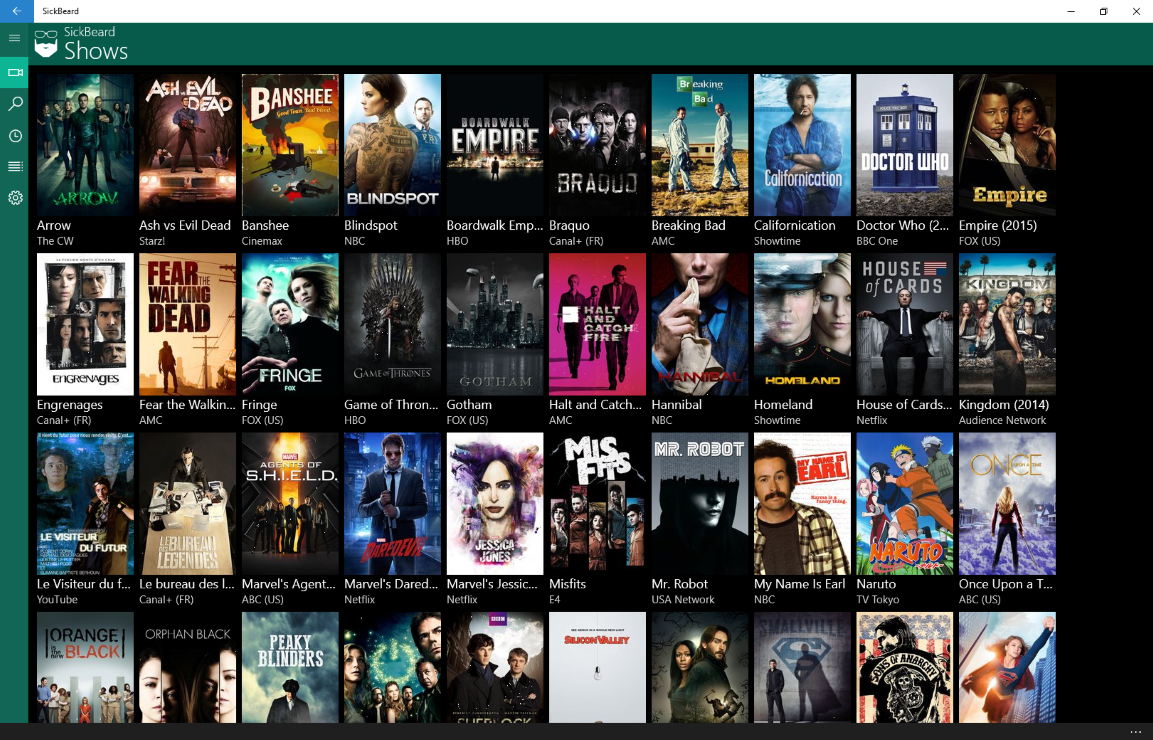Open the Agents of S.H.I.E.L.D. poster

pos(290,504)
